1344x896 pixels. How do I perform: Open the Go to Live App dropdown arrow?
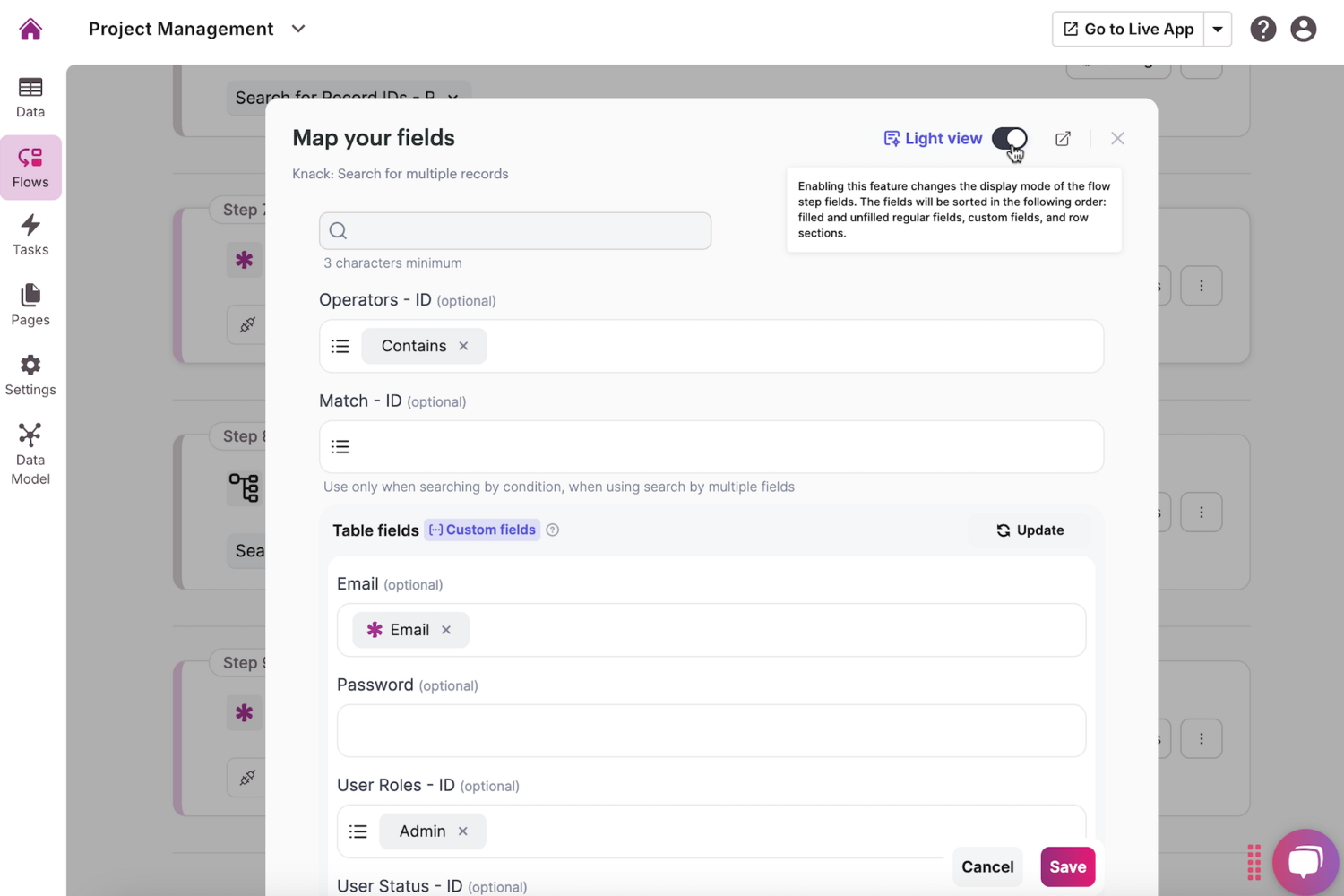(x=1218, y=29)
